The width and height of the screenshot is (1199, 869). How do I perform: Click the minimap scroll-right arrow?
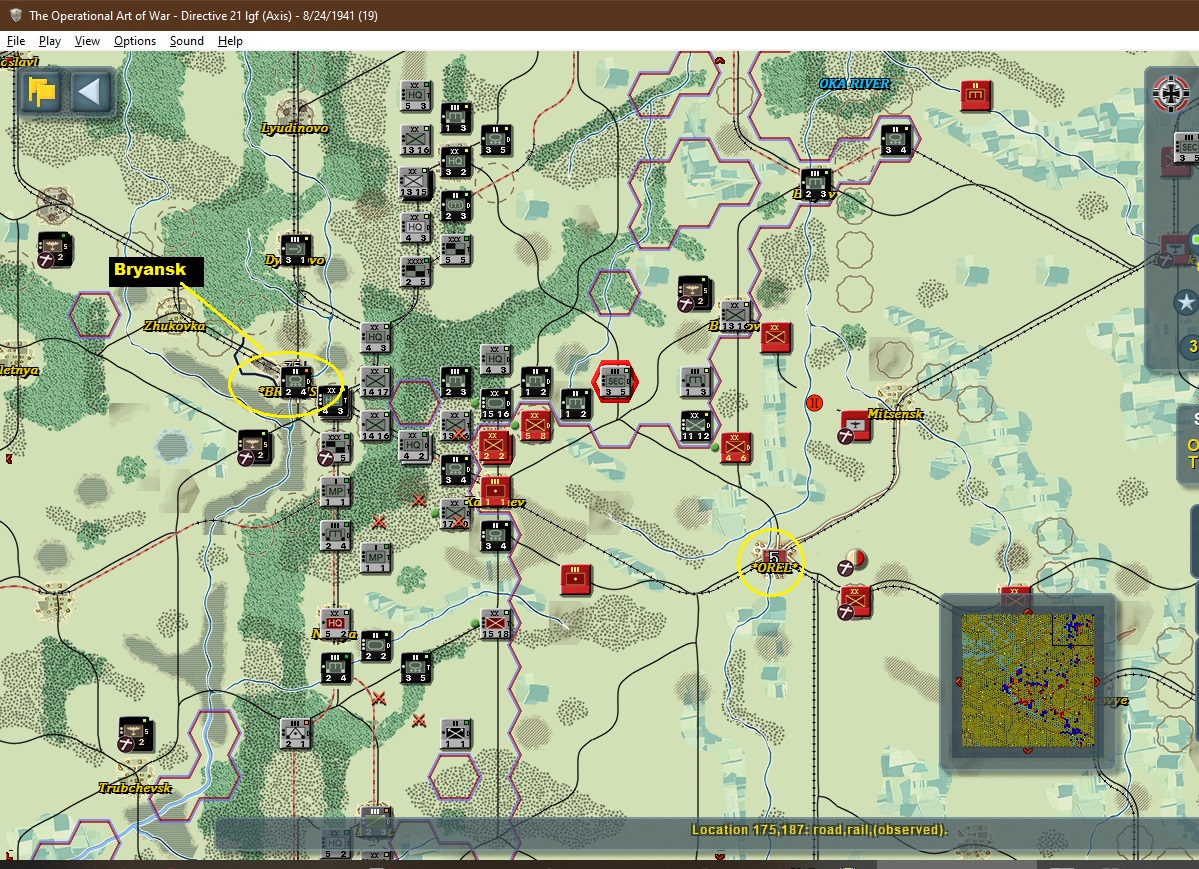click(x=1098, y=681)
